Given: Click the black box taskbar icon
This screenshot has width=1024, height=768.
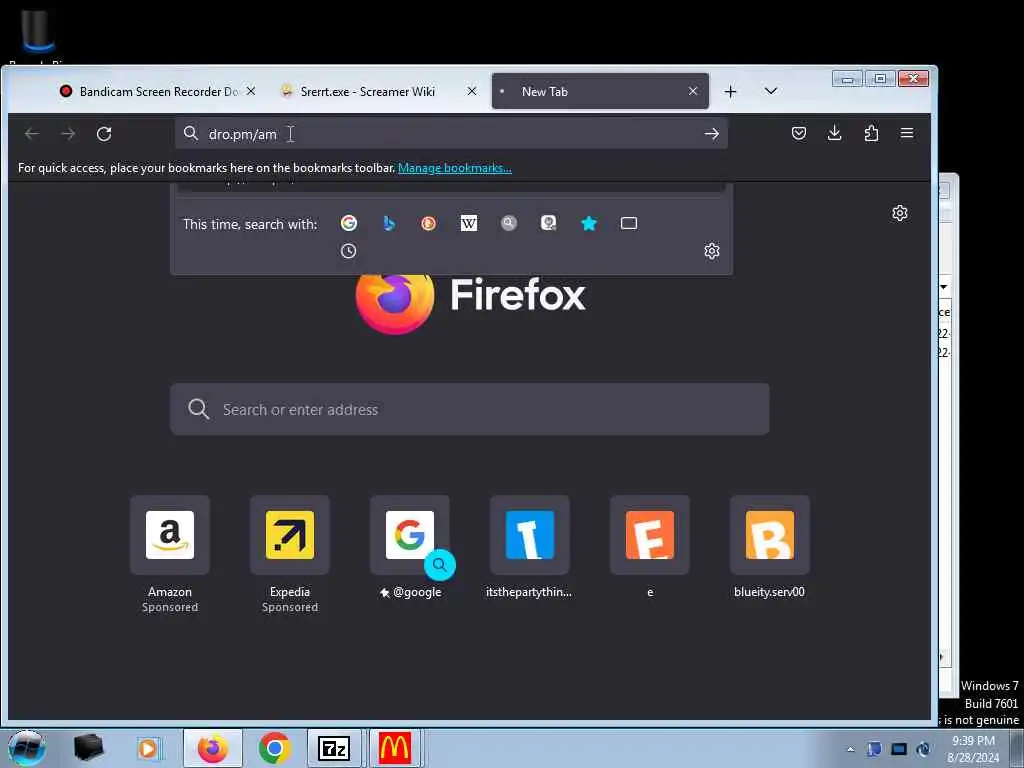Looking at the screenshot, I should [88, 748].
